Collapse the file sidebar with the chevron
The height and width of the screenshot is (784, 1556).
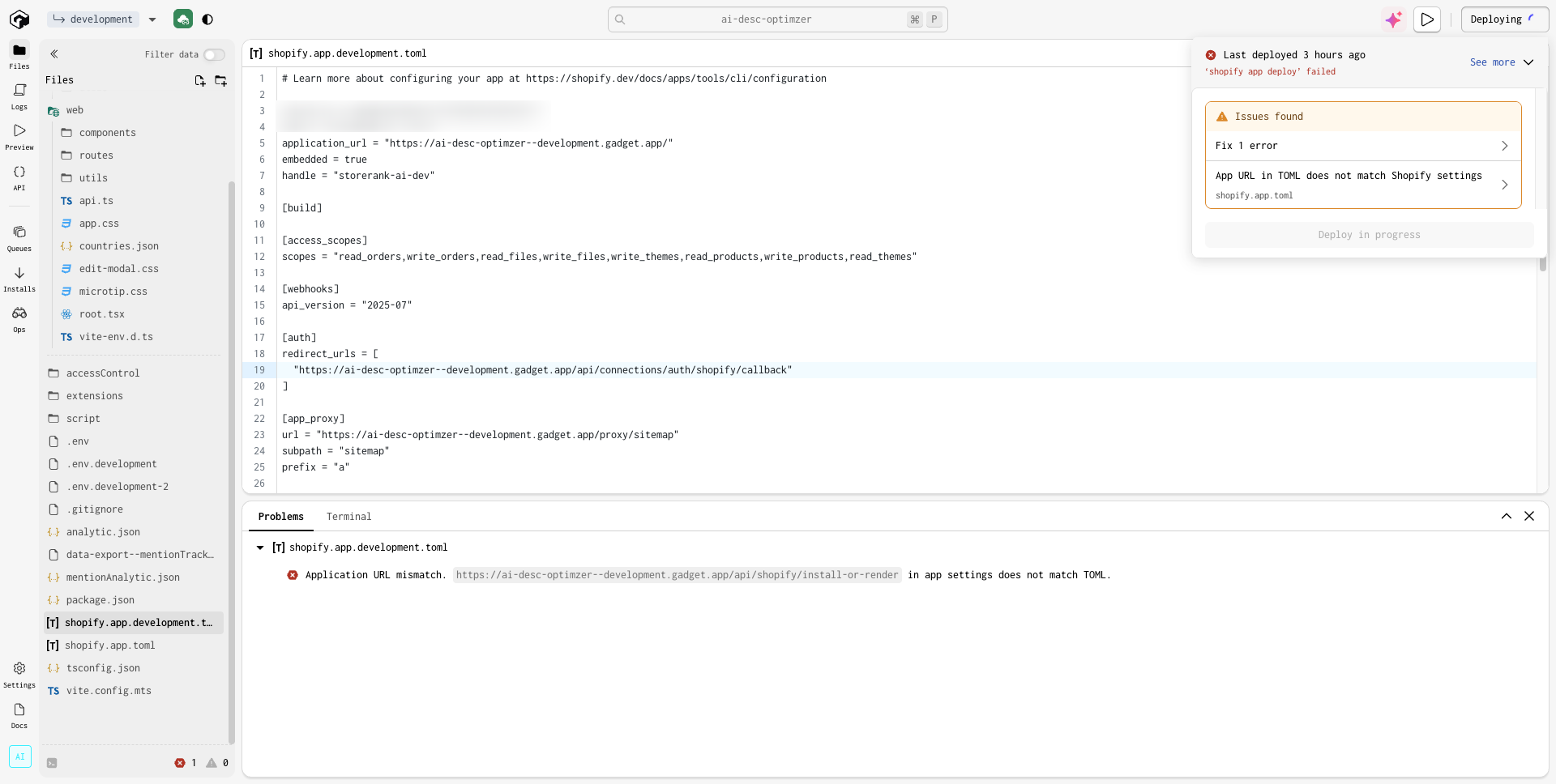(54, 54)
